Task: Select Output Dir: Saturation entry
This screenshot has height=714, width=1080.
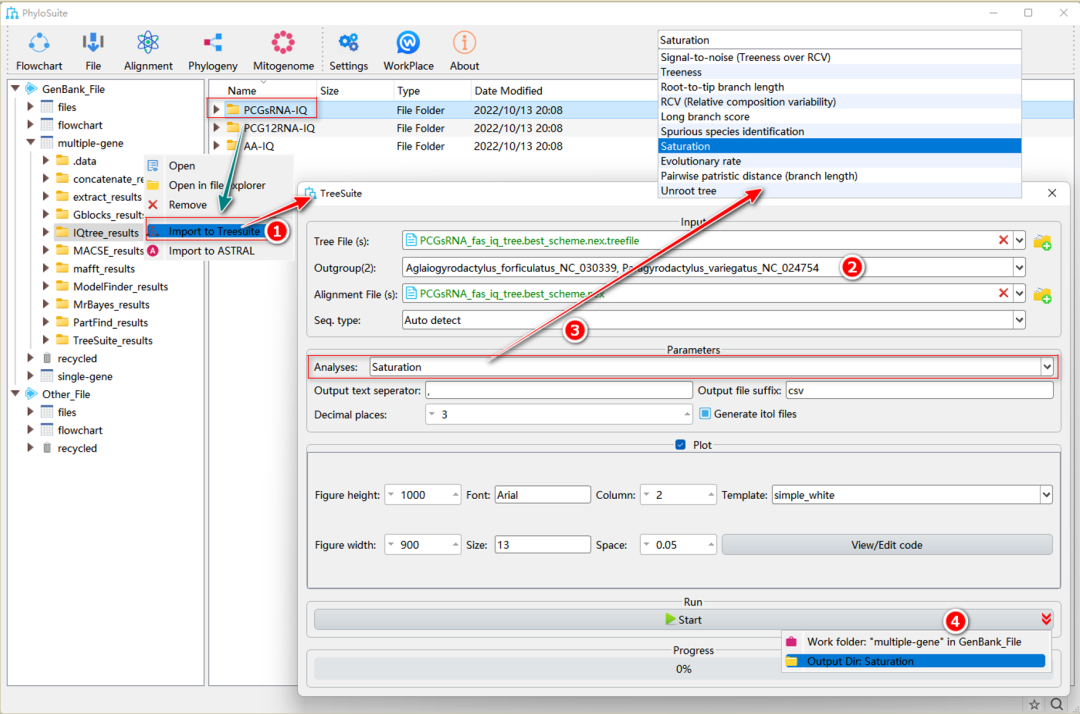Action: coord(915,661)
